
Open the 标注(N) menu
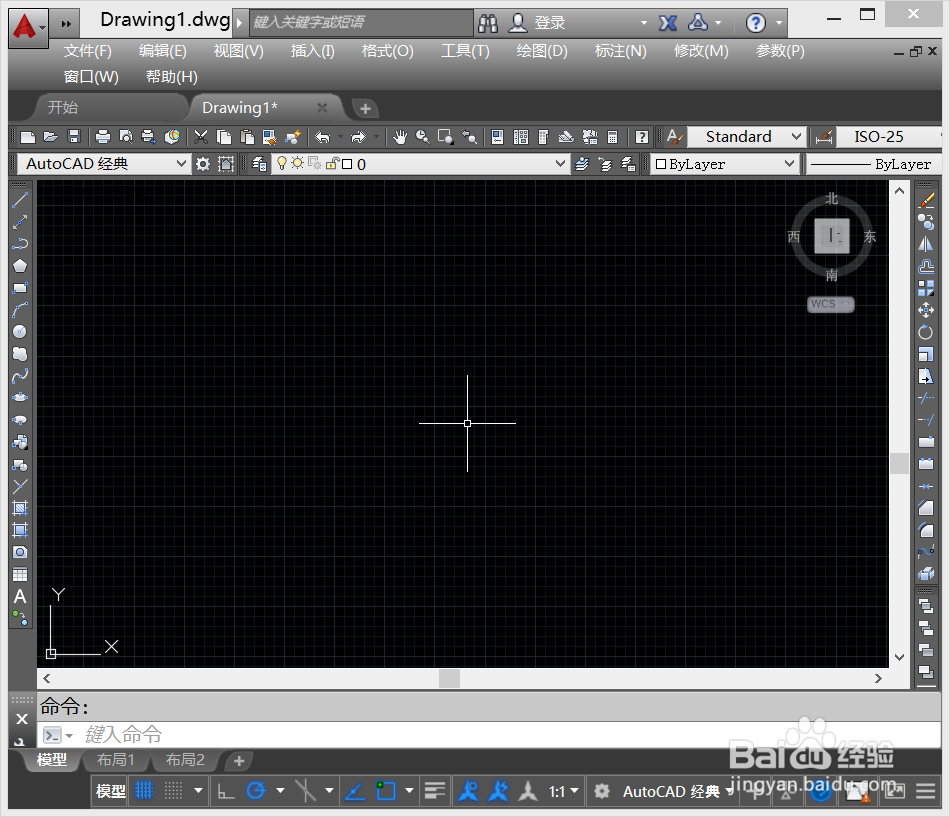point(620,51)
